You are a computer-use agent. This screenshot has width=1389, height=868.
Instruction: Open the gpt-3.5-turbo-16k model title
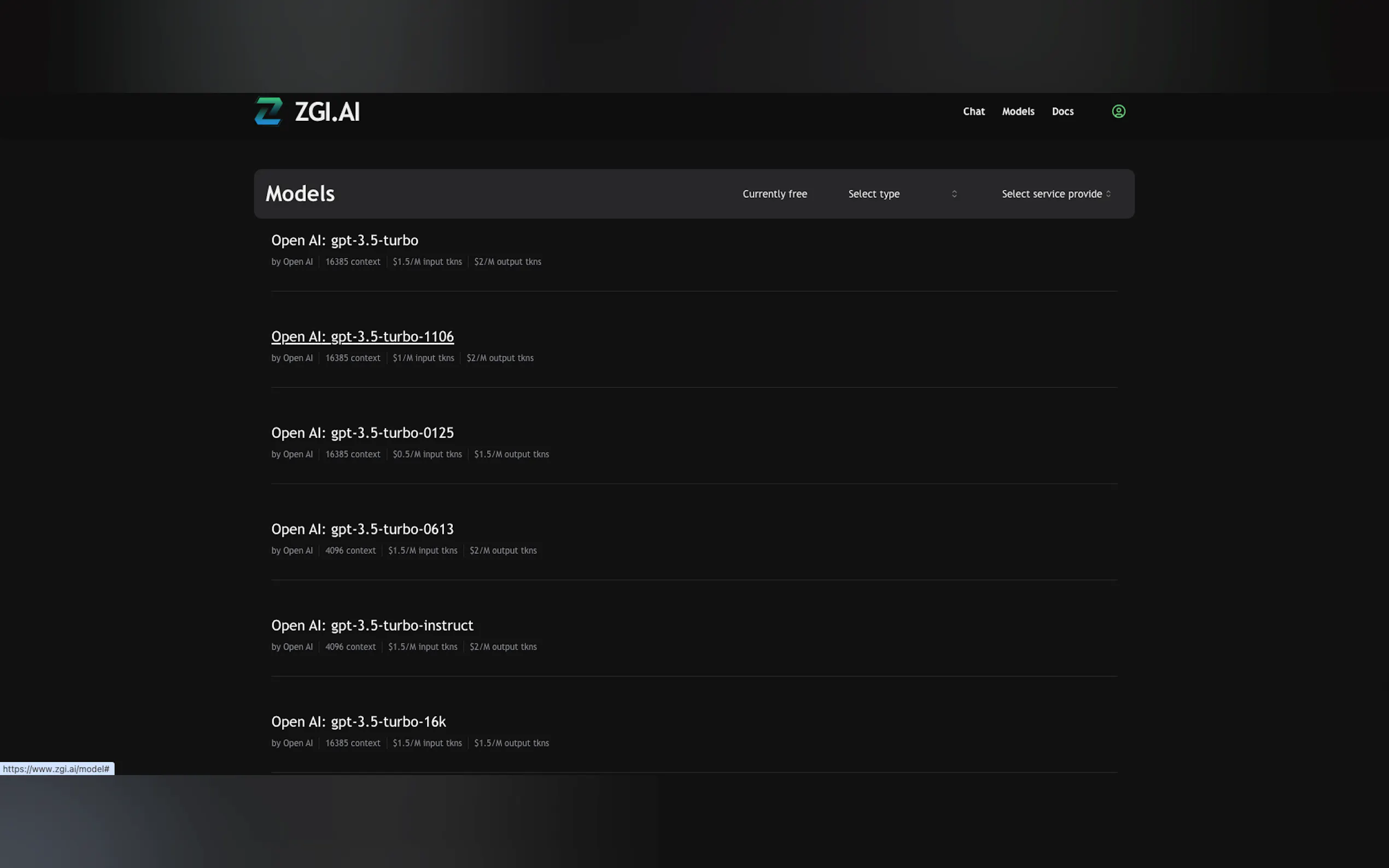point(358,722)
